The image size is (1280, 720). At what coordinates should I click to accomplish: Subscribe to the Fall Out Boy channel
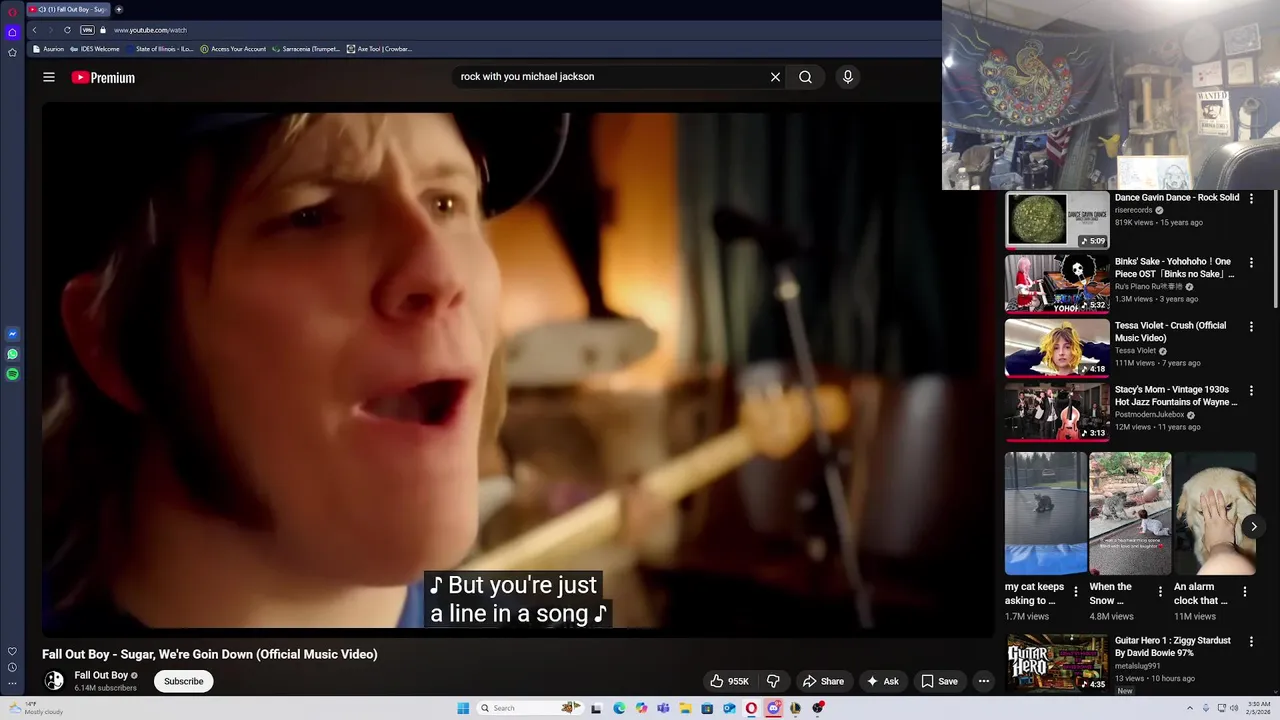pyautogui.click(x=183, y=681)
